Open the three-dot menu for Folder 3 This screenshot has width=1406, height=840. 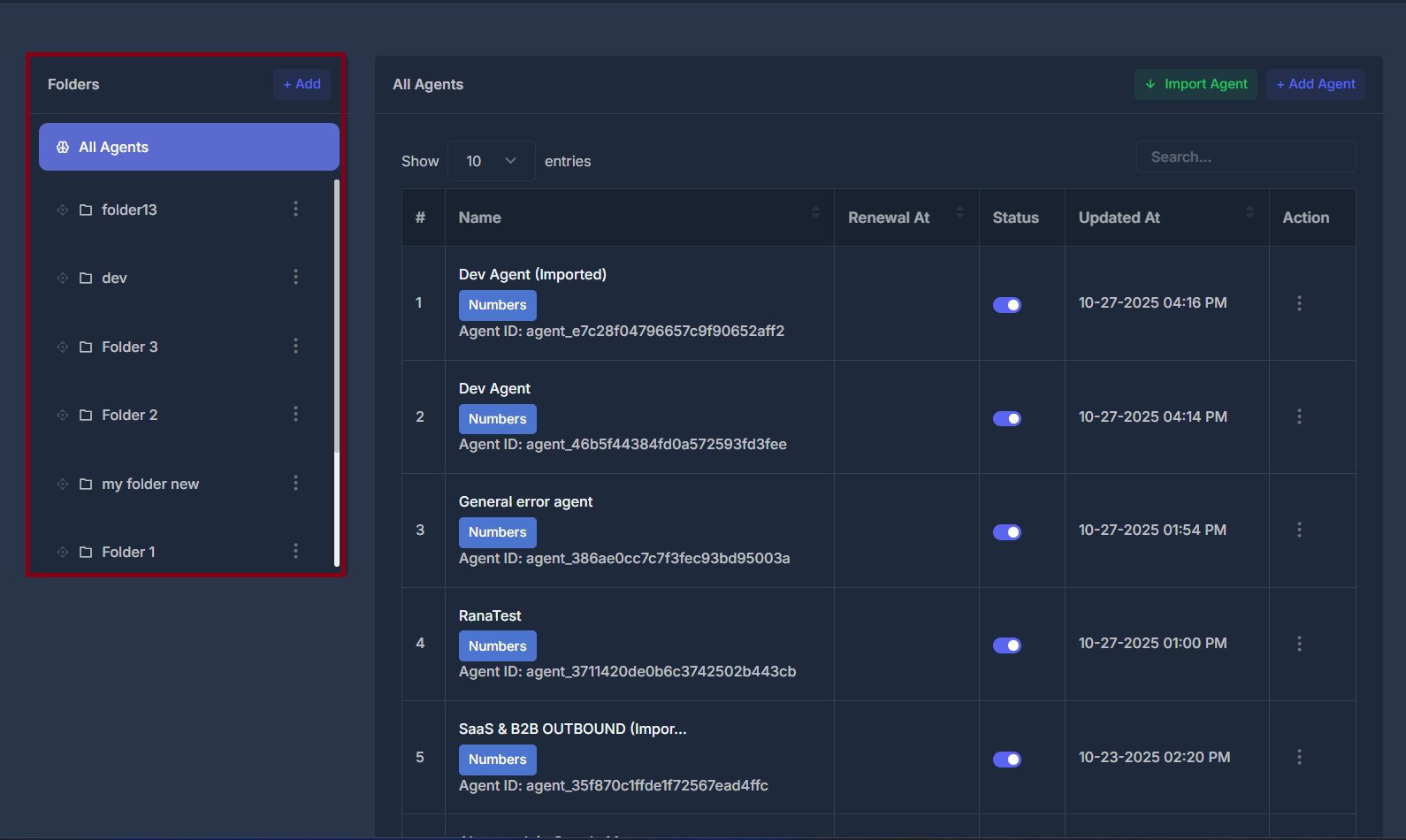295,346
